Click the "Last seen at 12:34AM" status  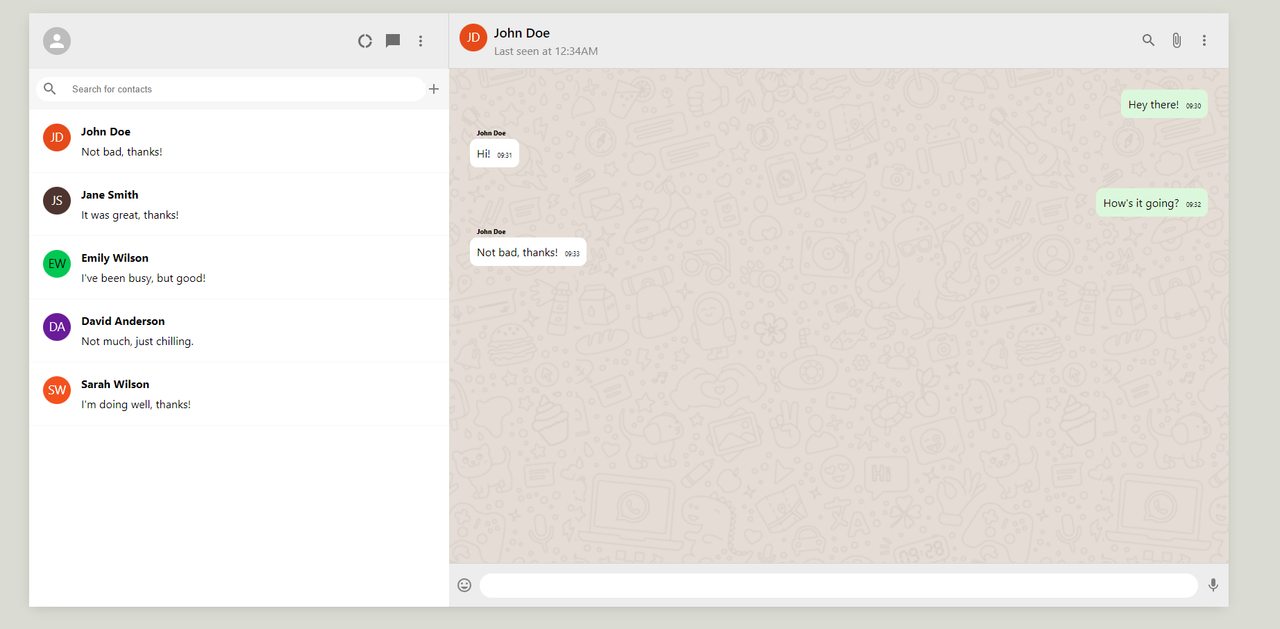coord(546,51)
